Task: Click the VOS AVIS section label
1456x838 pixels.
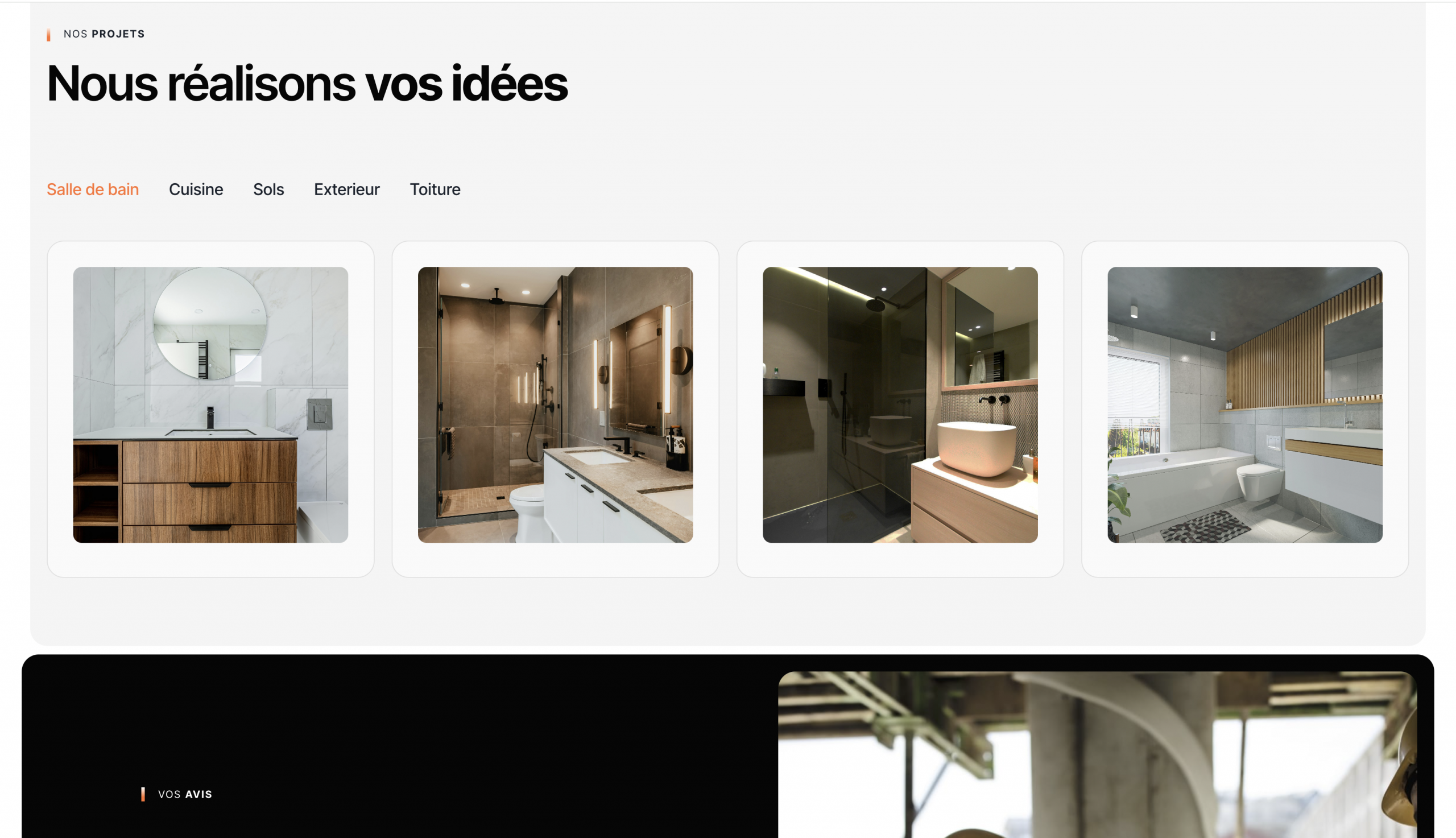Action: (185, 794)
